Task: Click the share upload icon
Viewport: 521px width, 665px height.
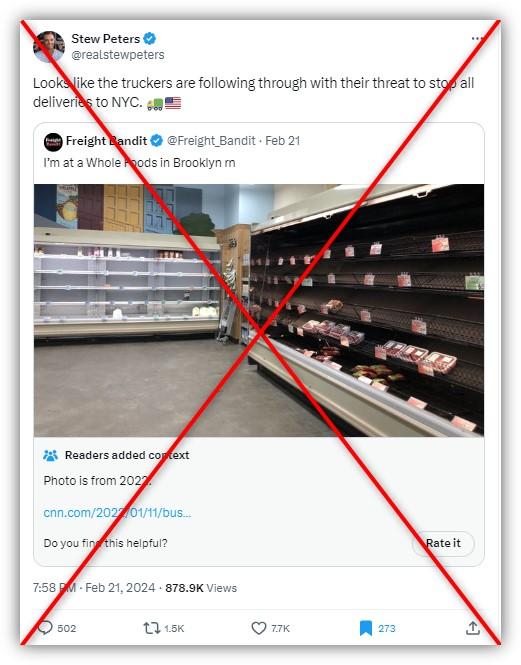Action: [x=473, y=628]
